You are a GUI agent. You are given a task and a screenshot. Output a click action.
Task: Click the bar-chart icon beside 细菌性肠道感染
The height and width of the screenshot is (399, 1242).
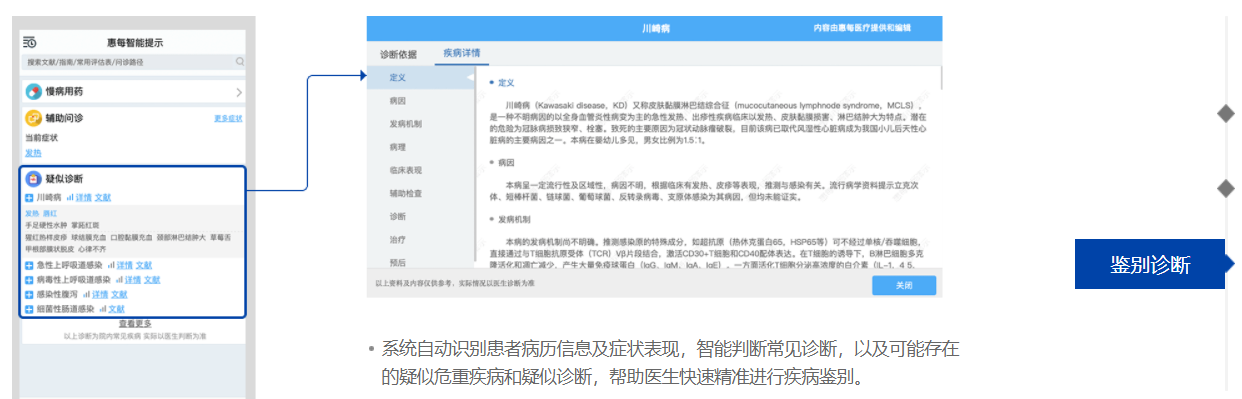point(103,309)
